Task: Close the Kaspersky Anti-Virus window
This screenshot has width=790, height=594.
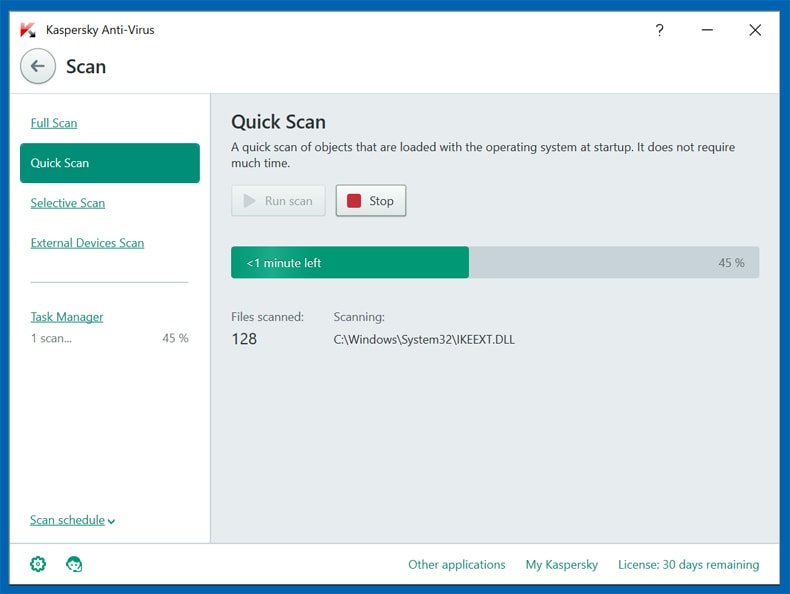Action: (755, 30)
